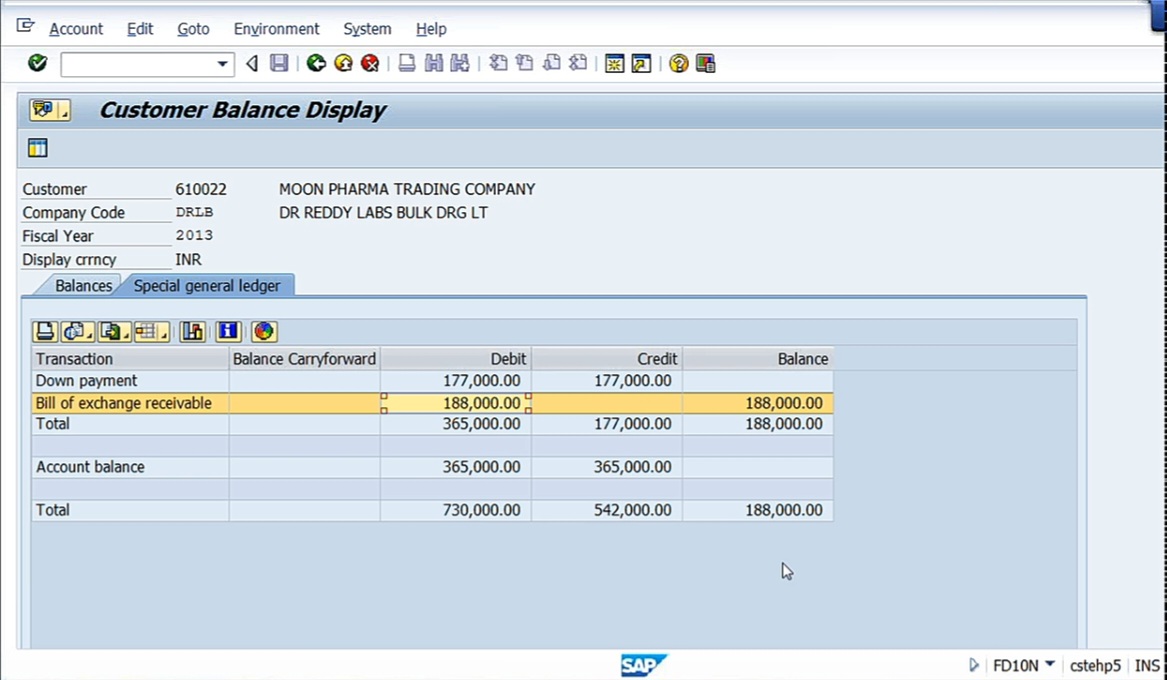Open the Views dropdown in the grid toolbar
Screen dimensions: 1167x680
pos(77,331)
